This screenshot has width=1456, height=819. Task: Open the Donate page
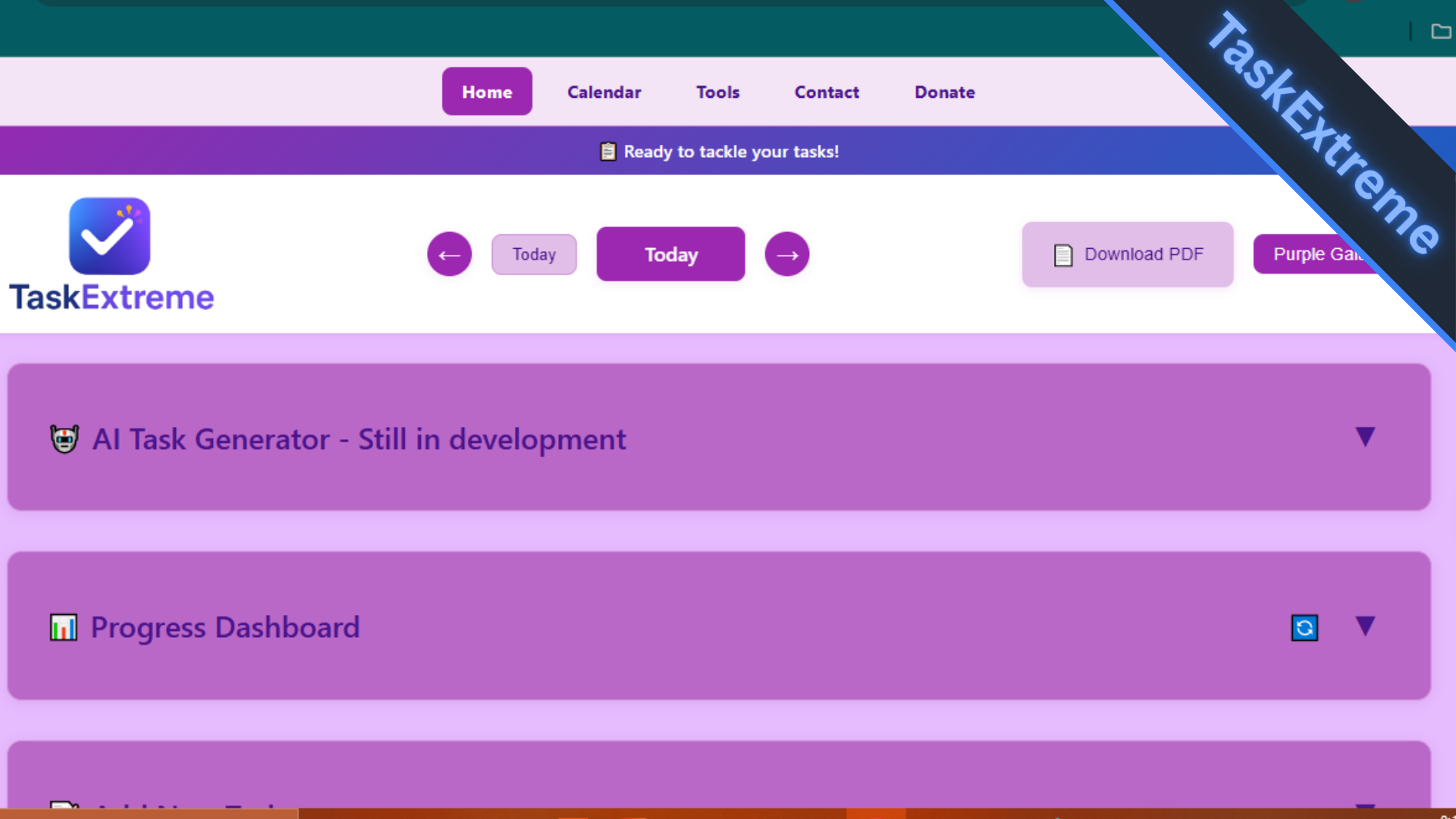tap(944, 92)
